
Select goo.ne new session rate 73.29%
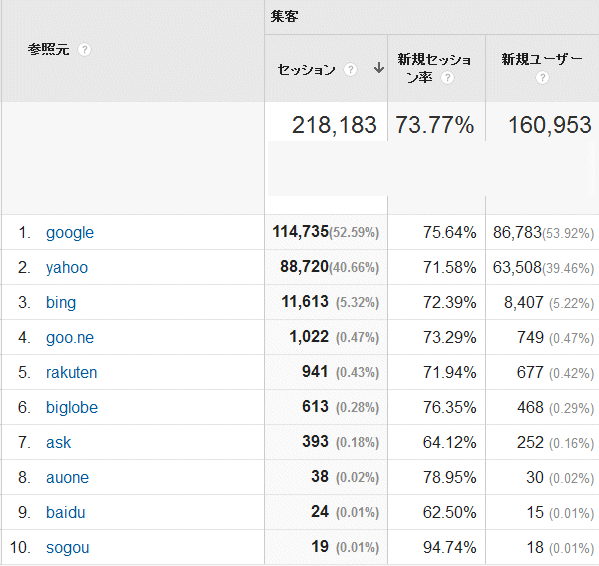point(450,338)
